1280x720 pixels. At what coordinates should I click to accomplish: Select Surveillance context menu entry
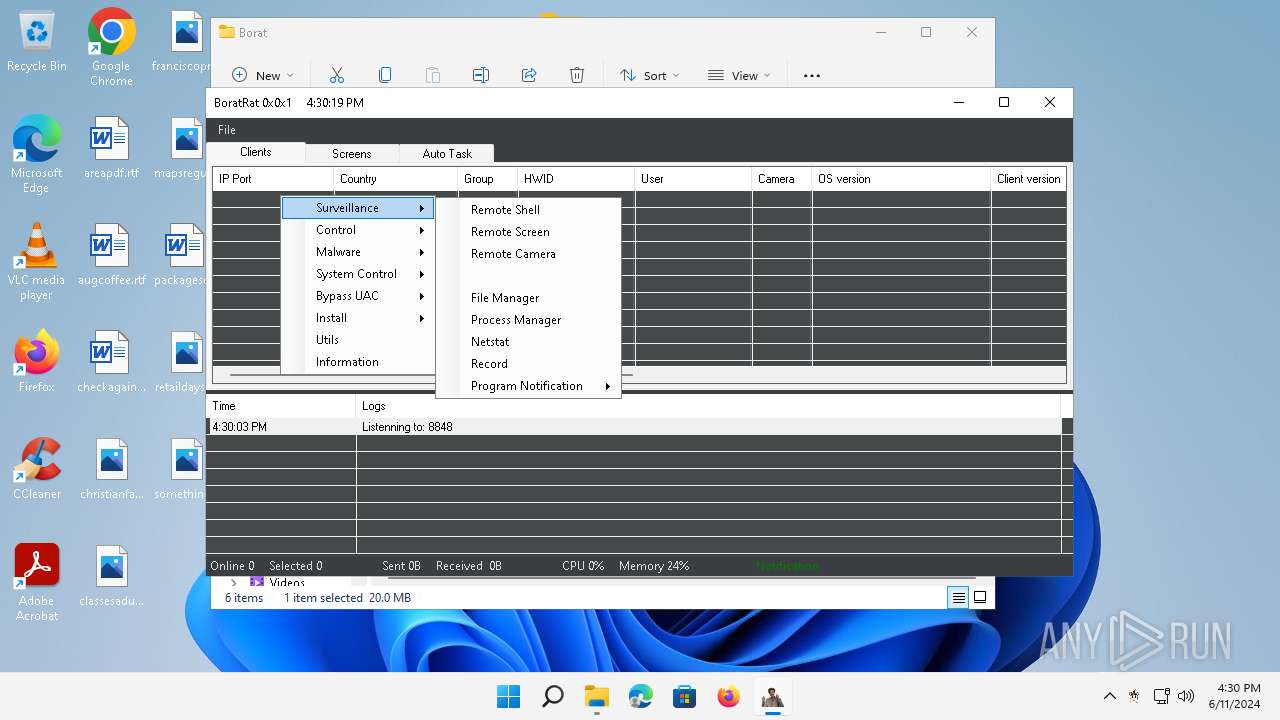pyautogui.click(x=358, y=208)
